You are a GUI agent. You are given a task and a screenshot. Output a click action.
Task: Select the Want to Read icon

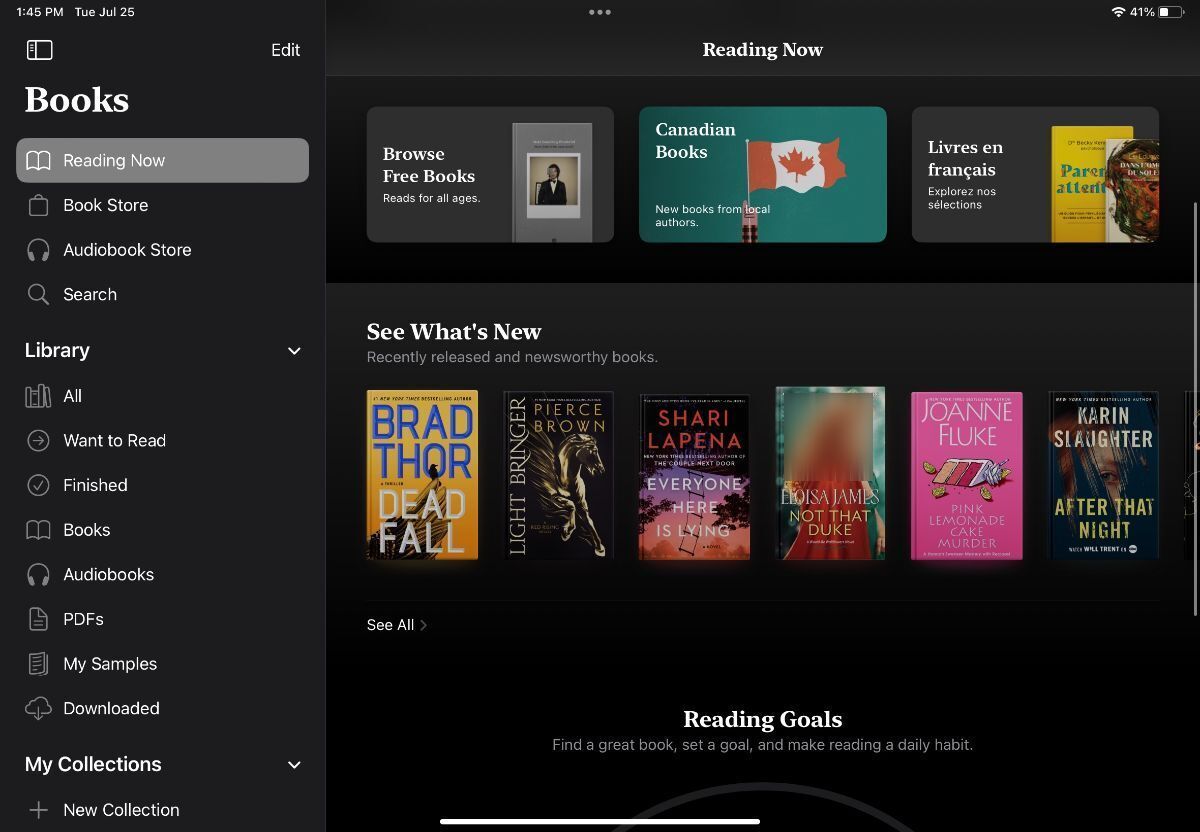tap(38, 440)
